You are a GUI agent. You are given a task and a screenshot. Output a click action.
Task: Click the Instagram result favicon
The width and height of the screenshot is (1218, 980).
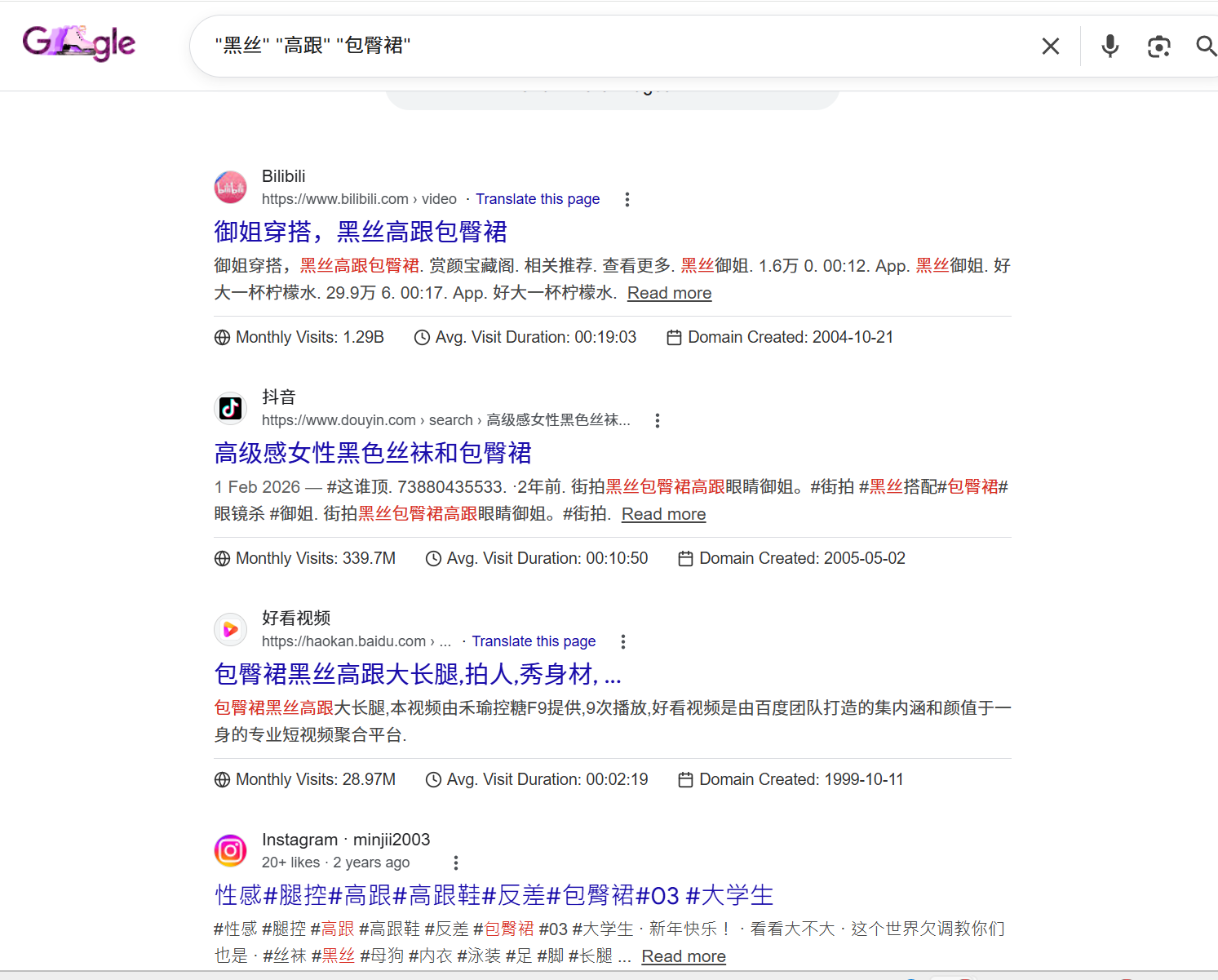point(230,850)
